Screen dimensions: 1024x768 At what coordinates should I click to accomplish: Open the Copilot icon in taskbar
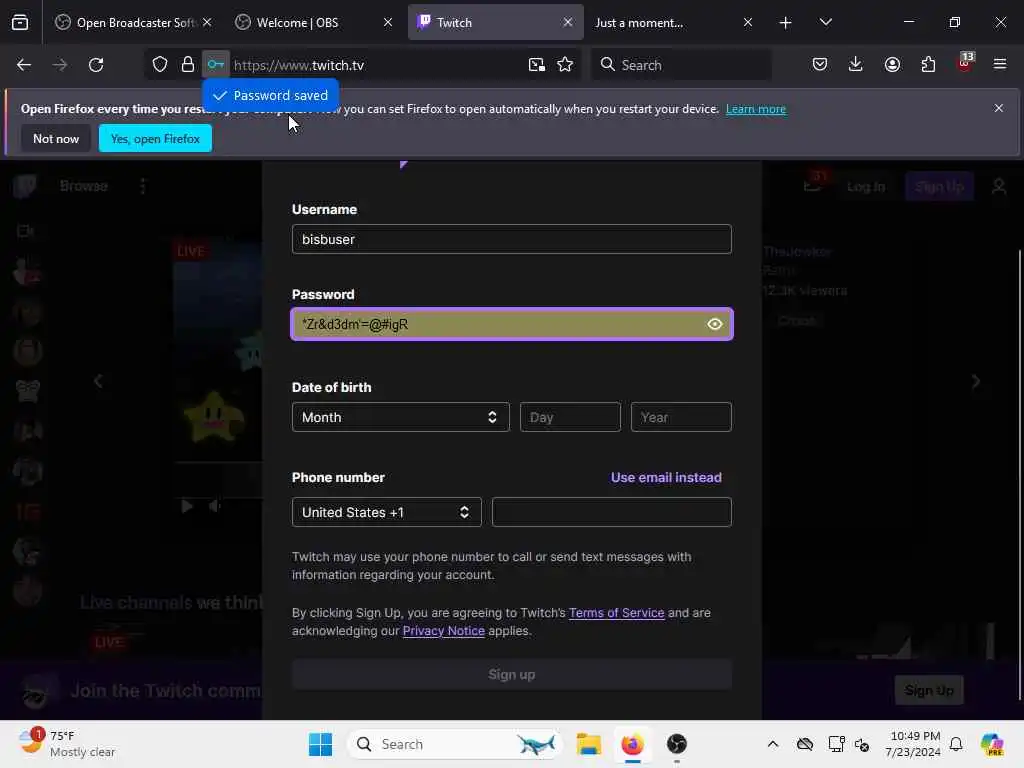point(992,744)
